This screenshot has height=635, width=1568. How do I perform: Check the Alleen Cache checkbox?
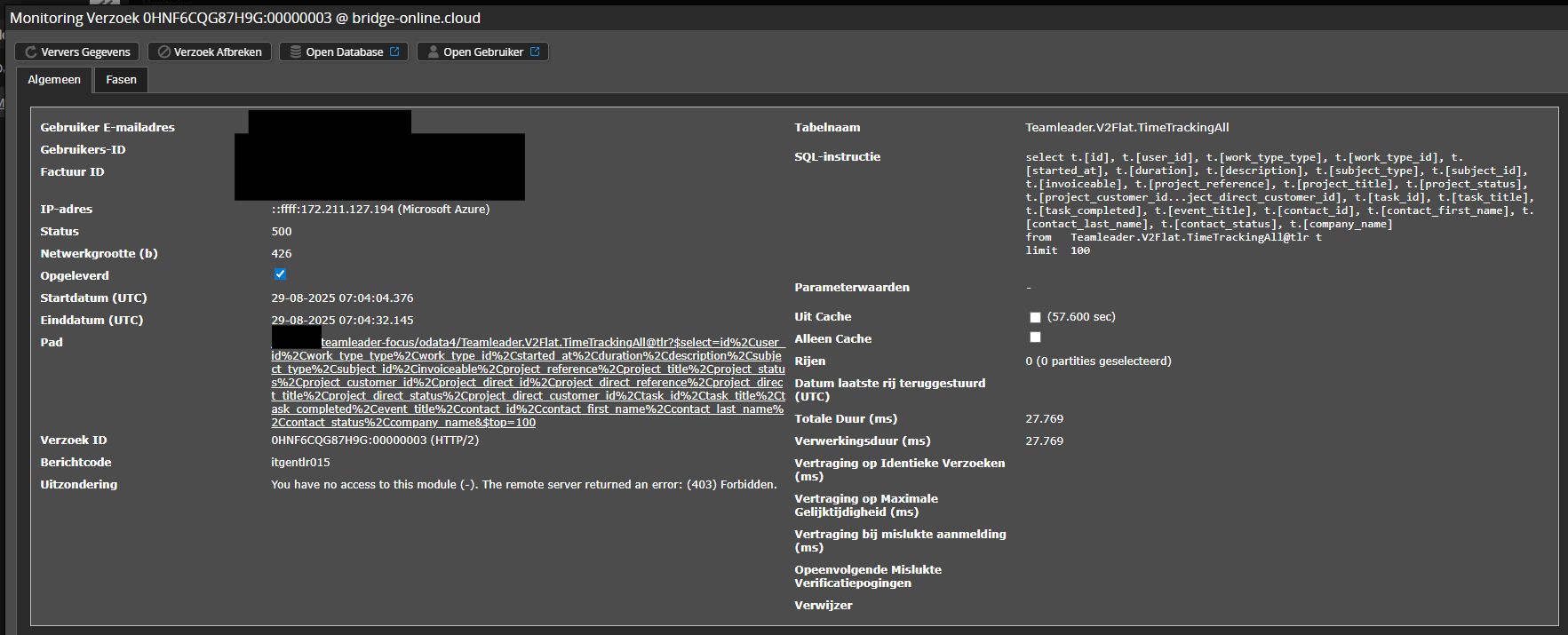1035,337
